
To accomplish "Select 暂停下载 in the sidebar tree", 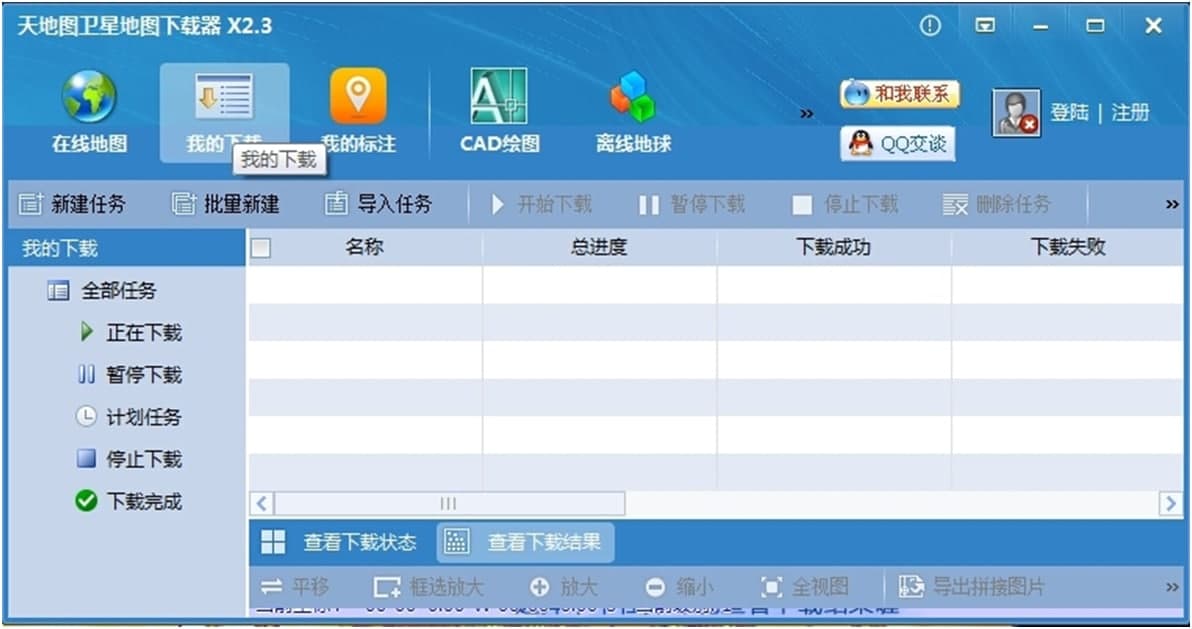I will (129, 375).
